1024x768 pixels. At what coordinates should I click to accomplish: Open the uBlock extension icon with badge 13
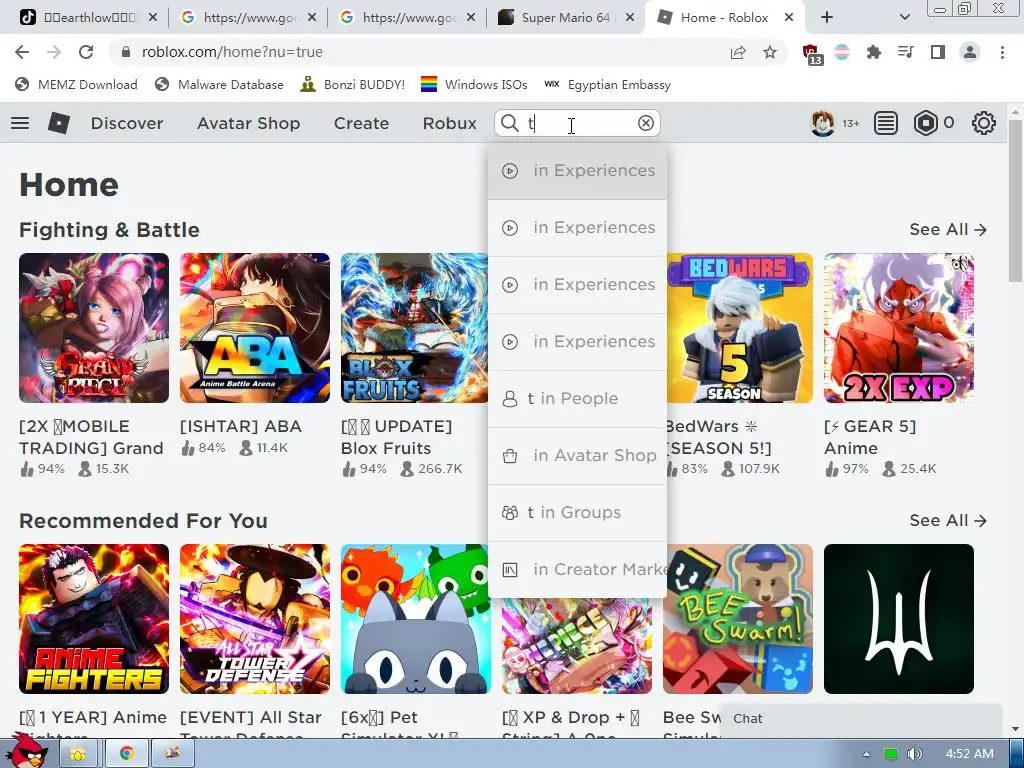tap(811, 54)
